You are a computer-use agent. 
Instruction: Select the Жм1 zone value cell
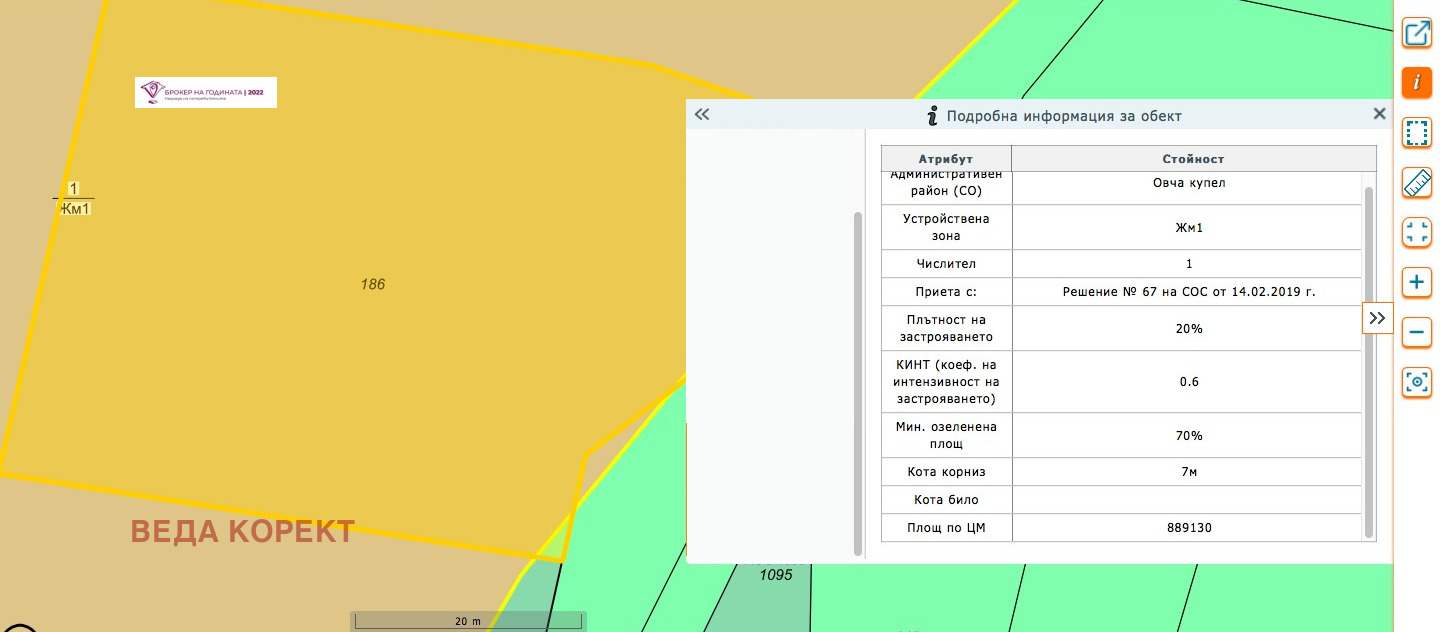(1188, 228)
